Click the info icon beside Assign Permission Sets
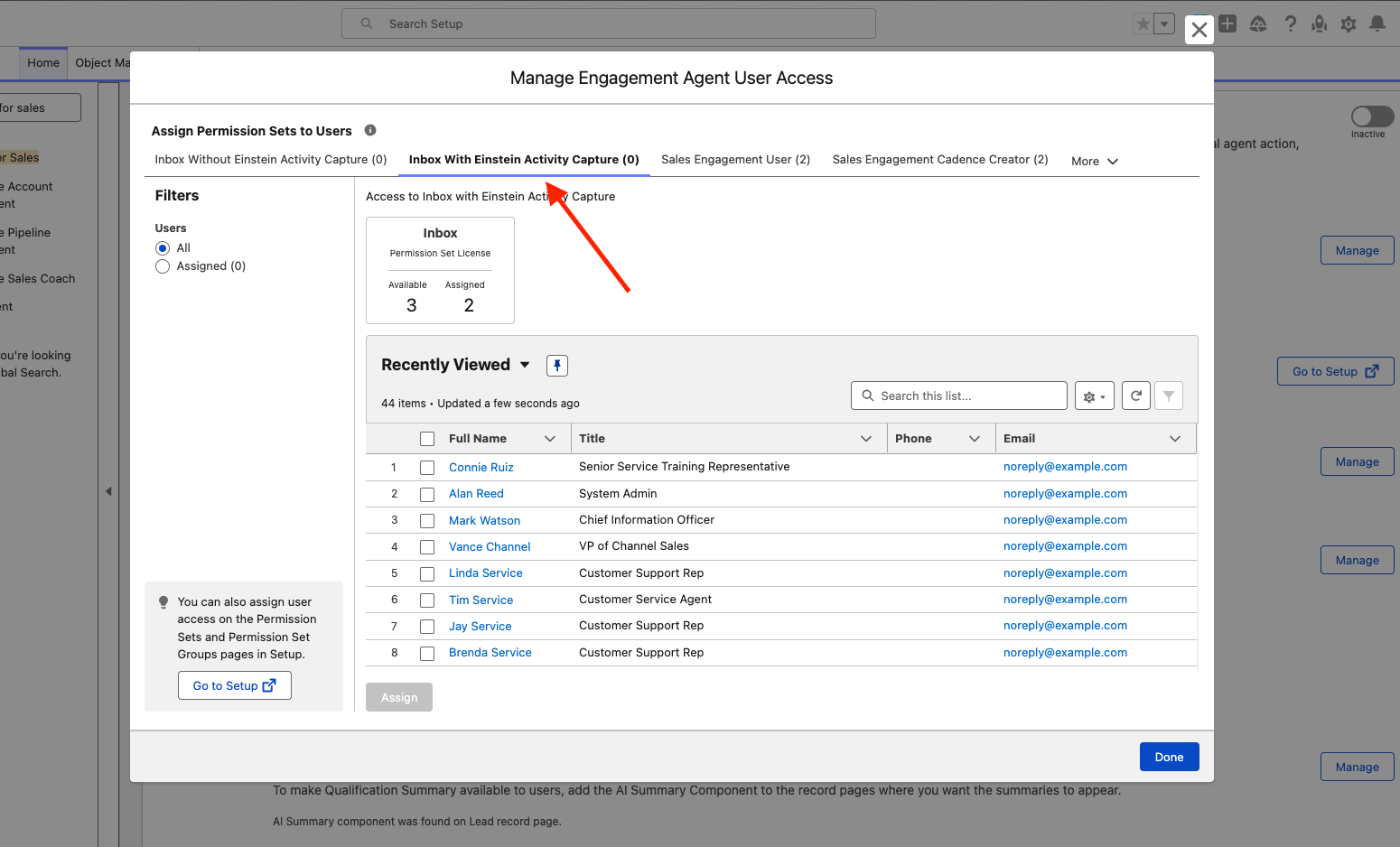This screenshot has height=847, width=1400. click(370, 130)
